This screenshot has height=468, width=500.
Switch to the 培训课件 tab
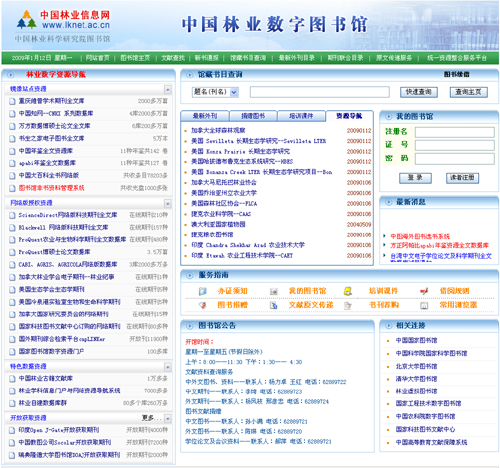(301, 116)
